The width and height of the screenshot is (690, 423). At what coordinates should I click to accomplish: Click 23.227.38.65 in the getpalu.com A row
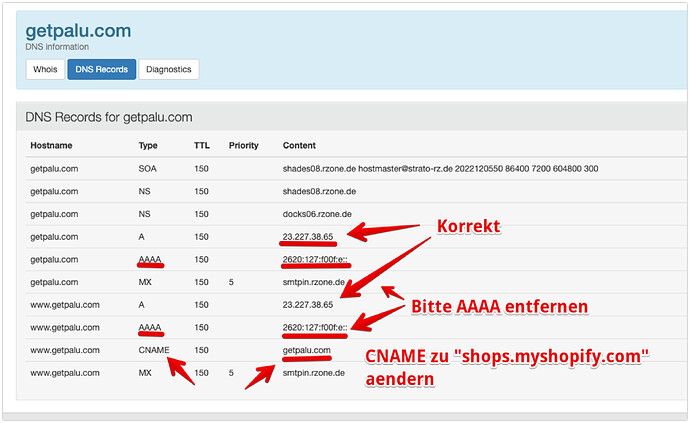[x=308, y=237]
